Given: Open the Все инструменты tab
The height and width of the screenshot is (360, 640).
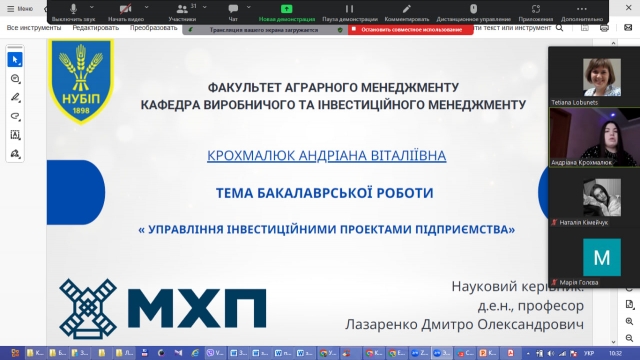Looking at the screenshot, I should click(34, 28).
